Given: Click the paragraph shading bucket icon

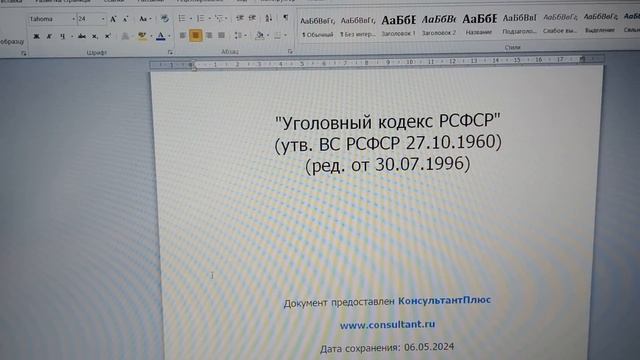Looking at the screenshot, I should click(x=259, y=36).
